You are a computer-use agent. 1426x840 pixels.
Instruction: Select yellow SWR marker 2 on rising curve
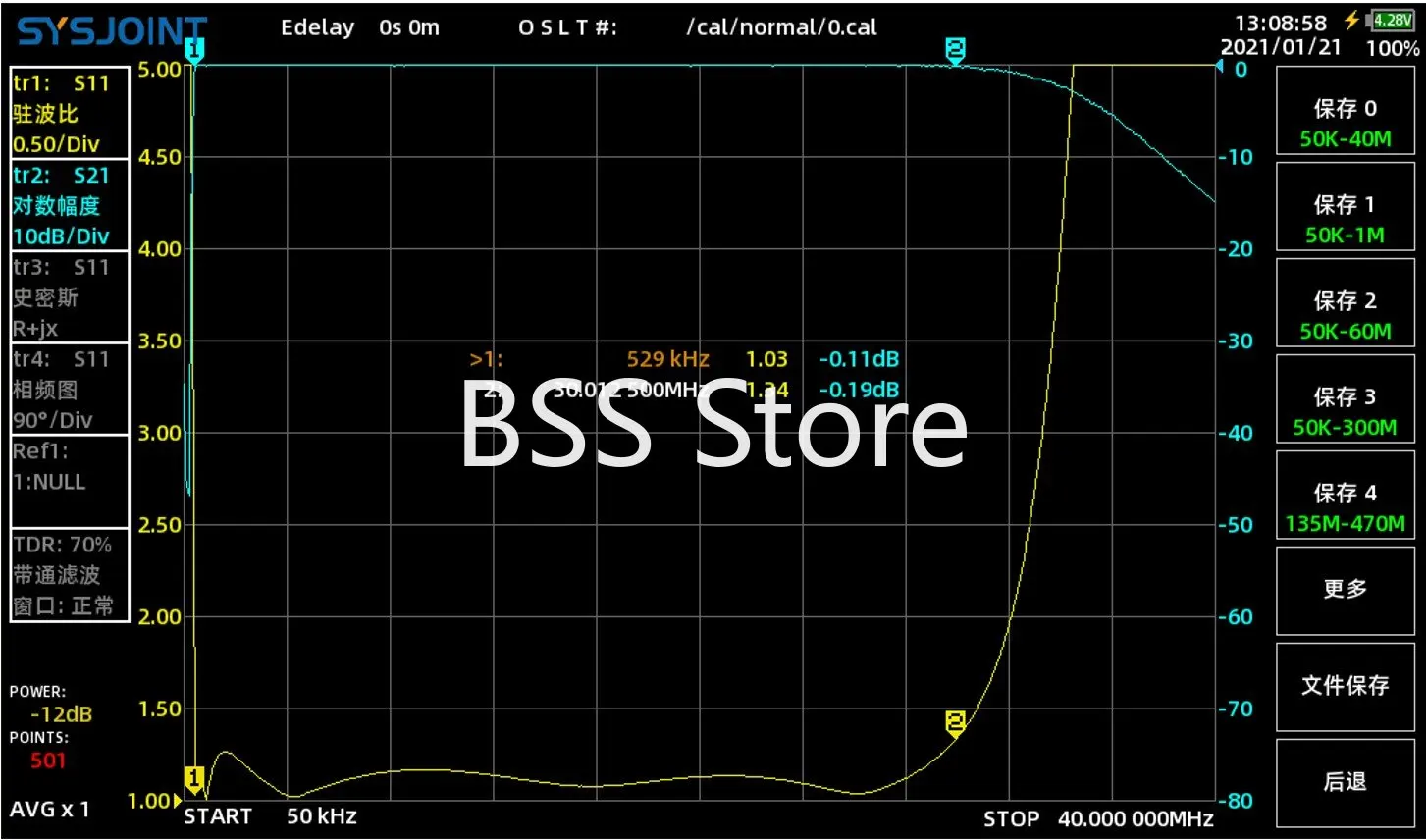(955, 724)
